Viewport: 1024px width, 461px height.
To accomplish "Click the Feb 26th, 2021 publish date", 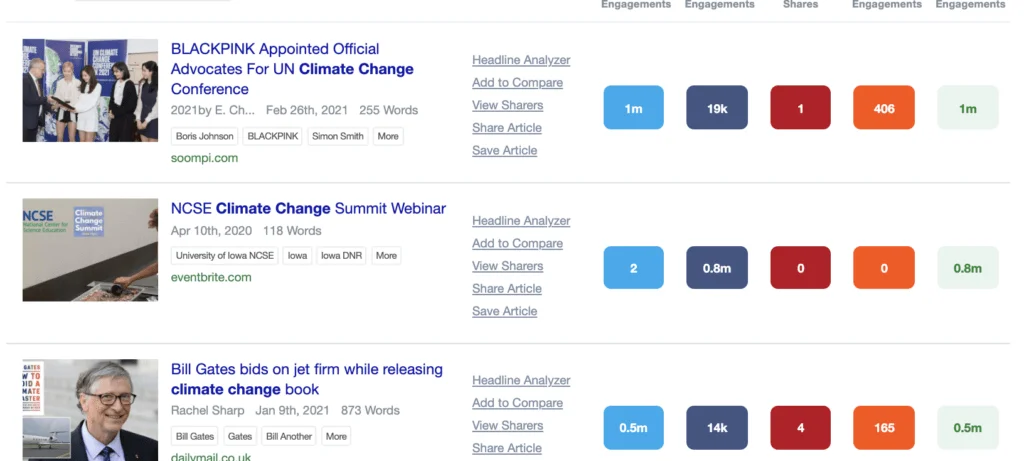I will pyautogui.click(x=307, y=110).
